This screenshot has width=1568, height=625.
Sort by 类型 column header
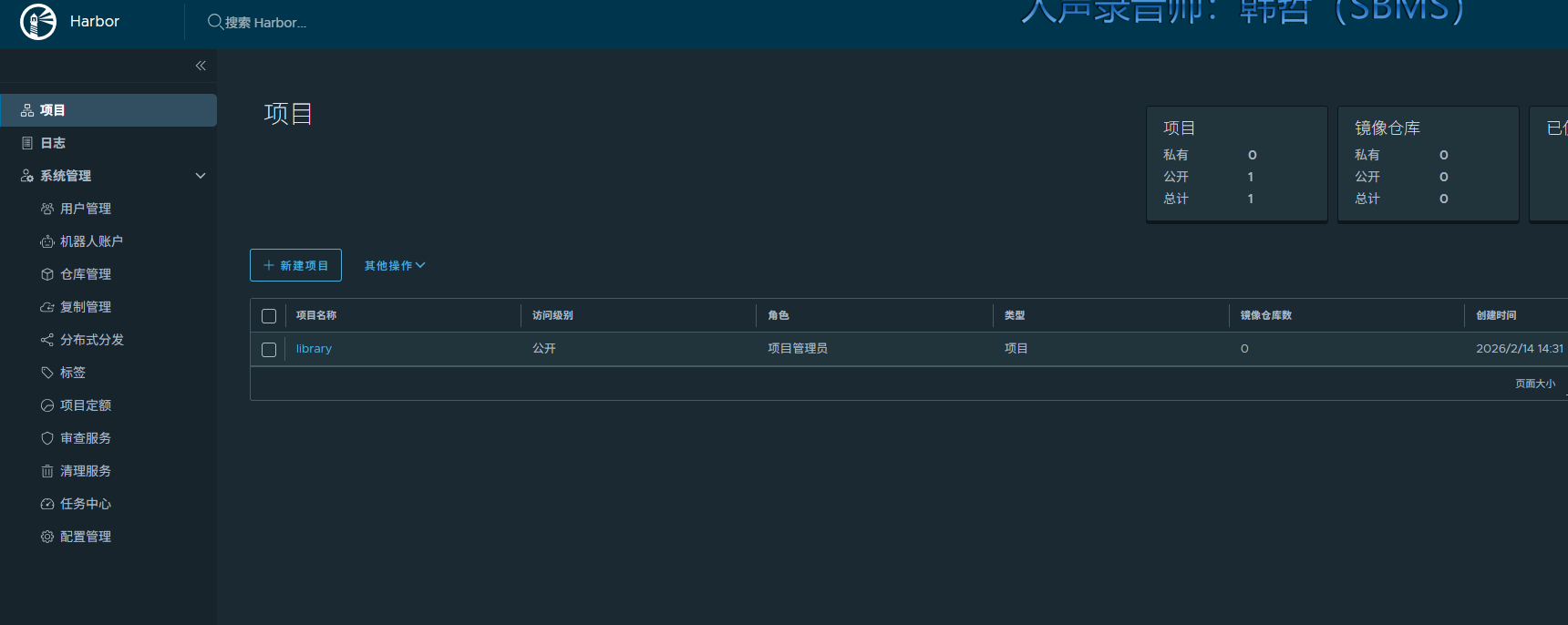coord(1015,315)
